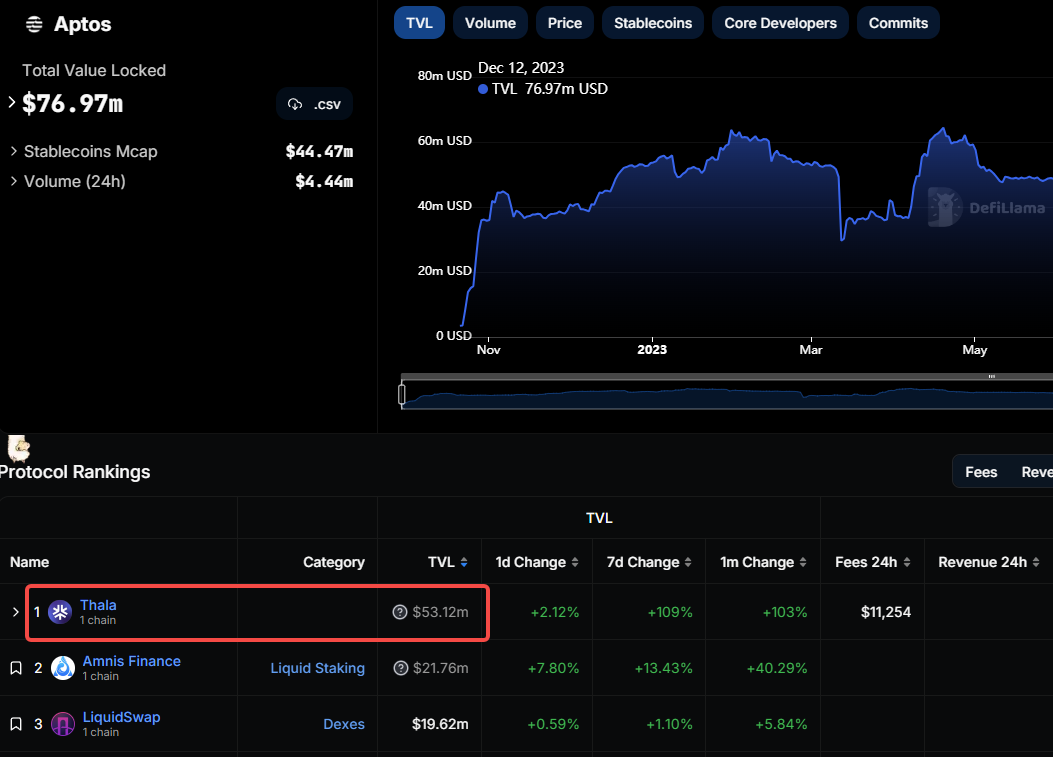
Task: Select the Fees rankings tab
Action: [981, 472]
